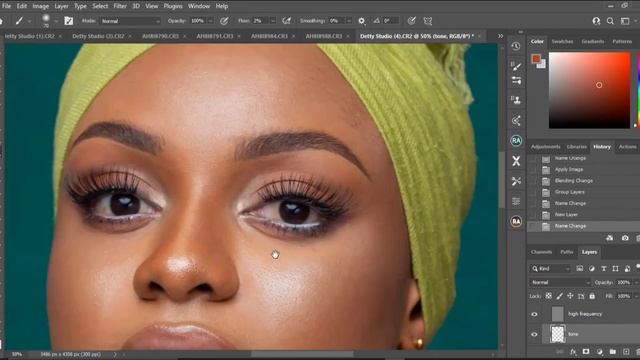The image size is (640, 360).
Task: Filter layers by smart objects icon
Action: (x=627, y=269)
